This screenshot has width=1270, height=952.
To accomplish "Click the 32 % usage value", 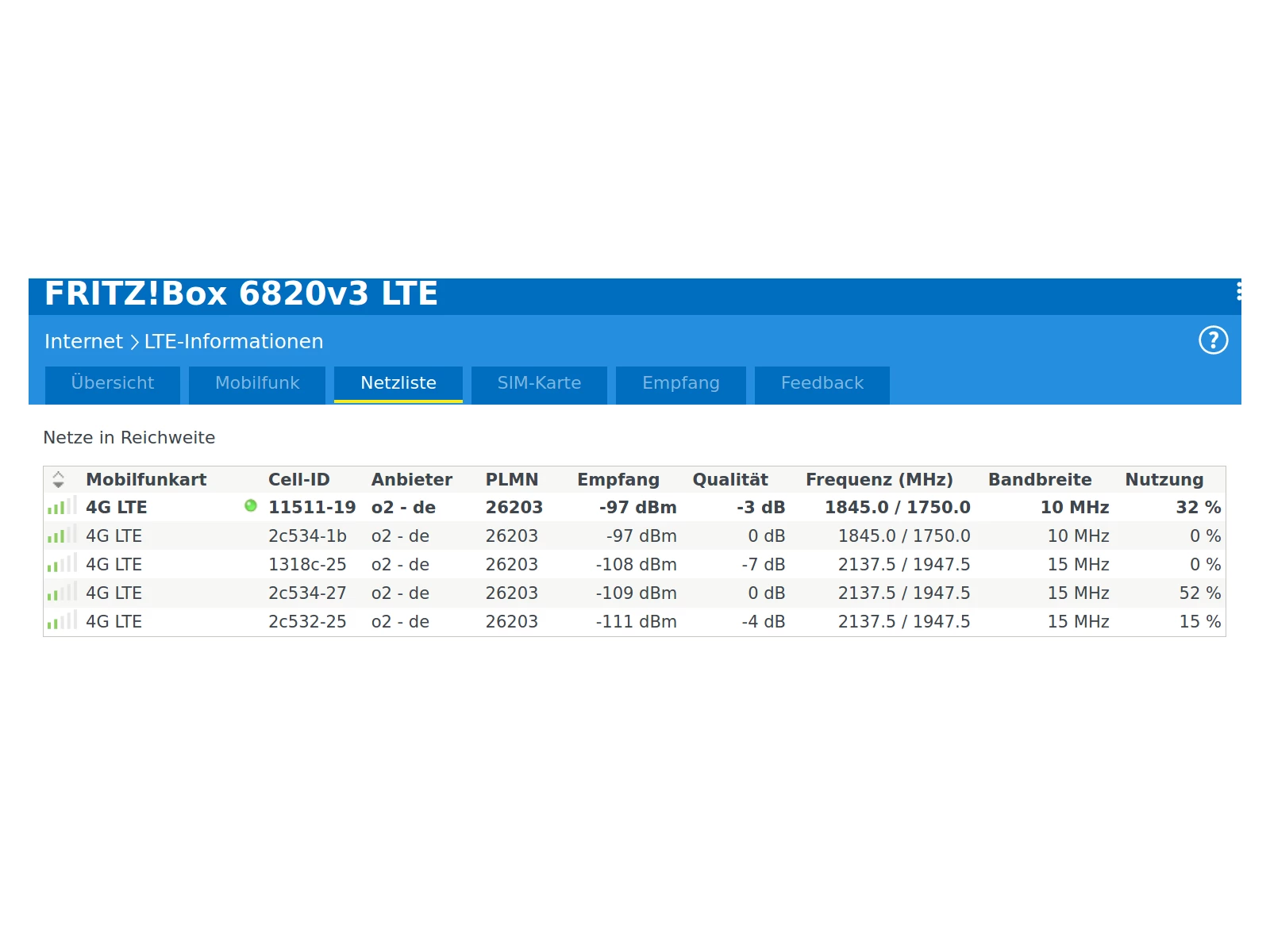I will coord(1199,507).
